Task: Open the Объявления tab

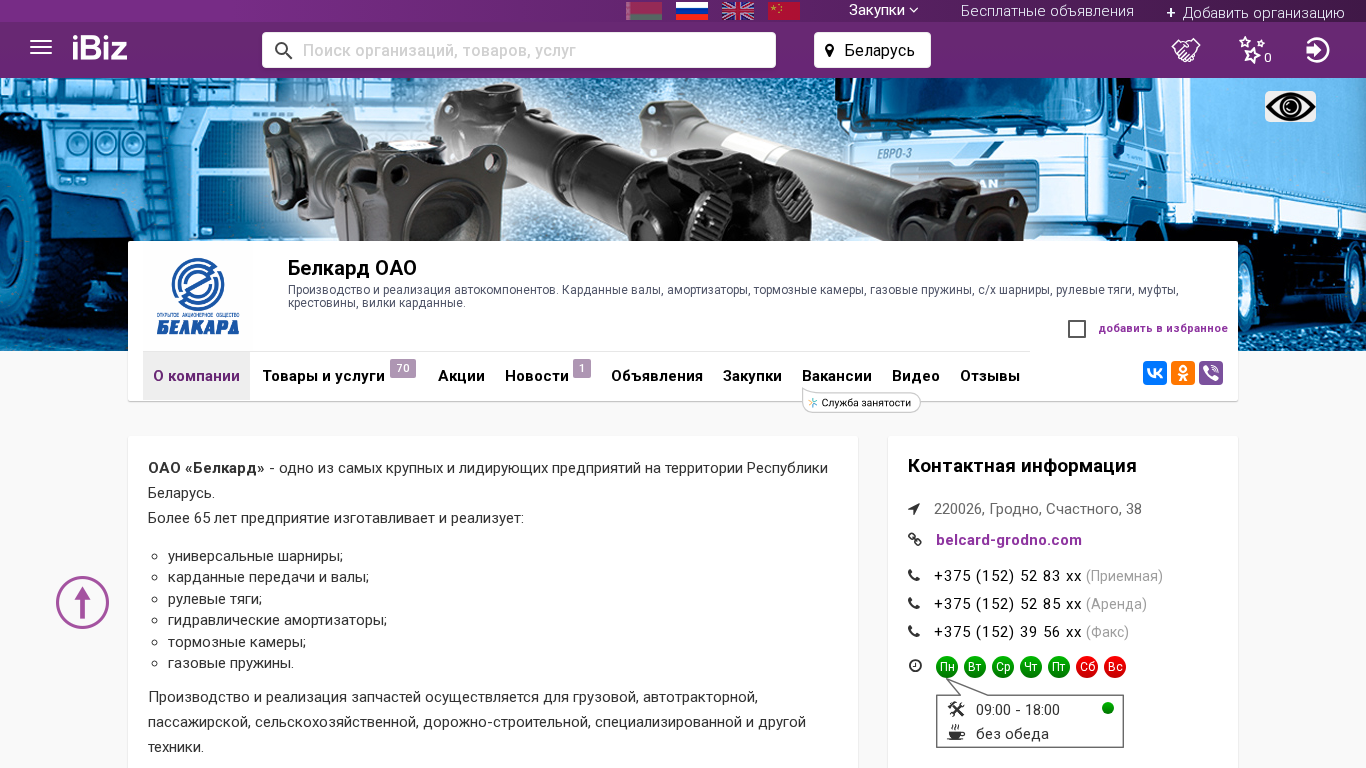Action: (x=657, y=376)
